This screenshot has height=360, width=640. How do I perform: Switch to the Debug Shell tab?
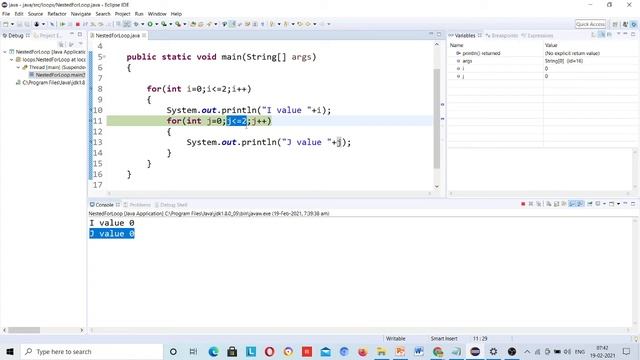pos(171,204)
